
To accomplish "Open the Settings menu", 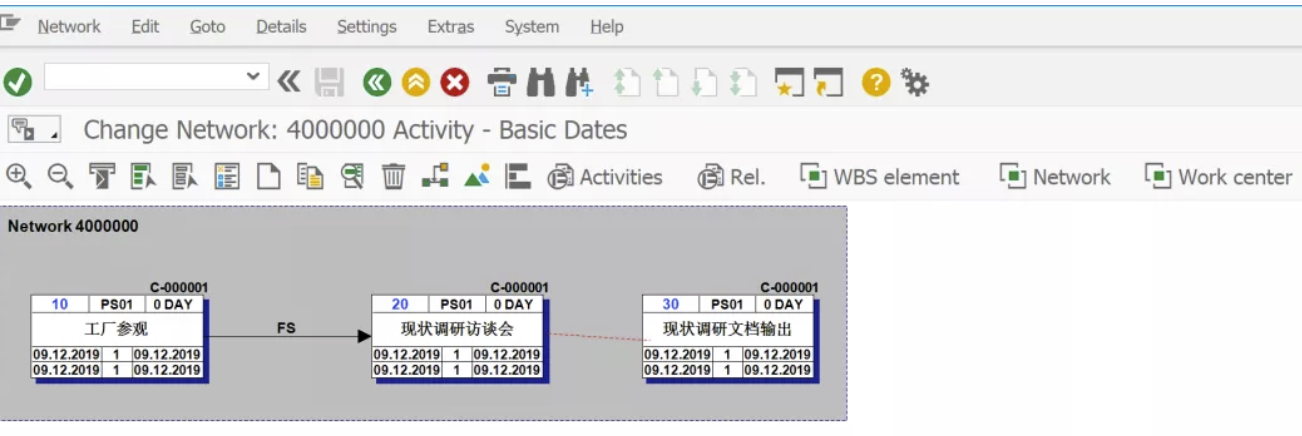I will 366,27.
